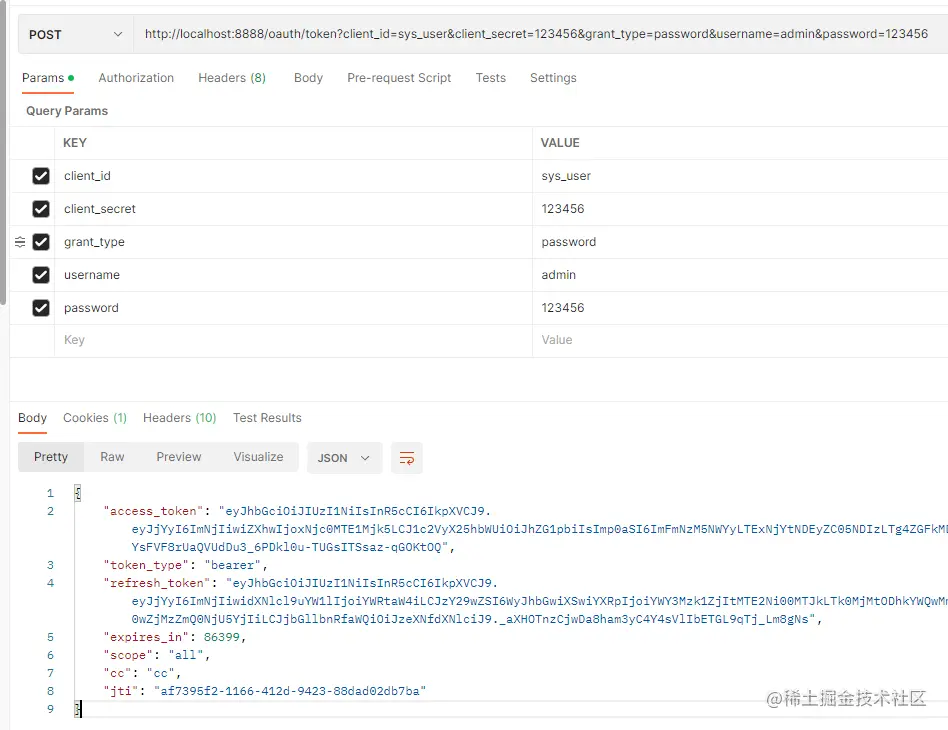Uncheck the grant_type parameter checkbox
This screenshot has height=730, width=948.
coord(41,242)
